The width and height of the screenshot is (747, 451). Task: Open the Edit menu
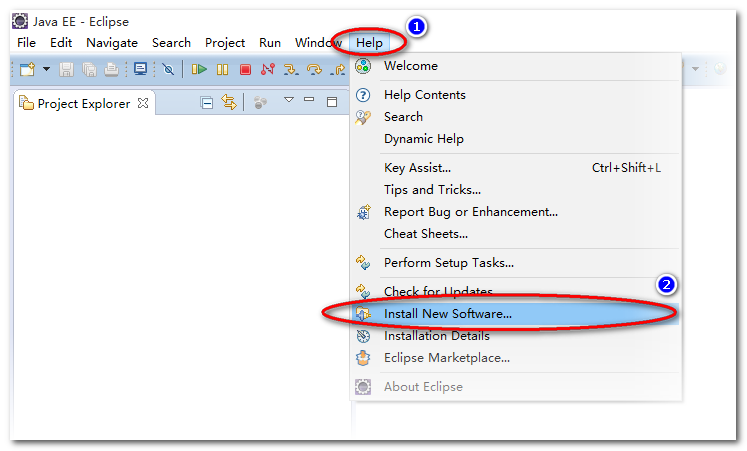pos(61,43)
